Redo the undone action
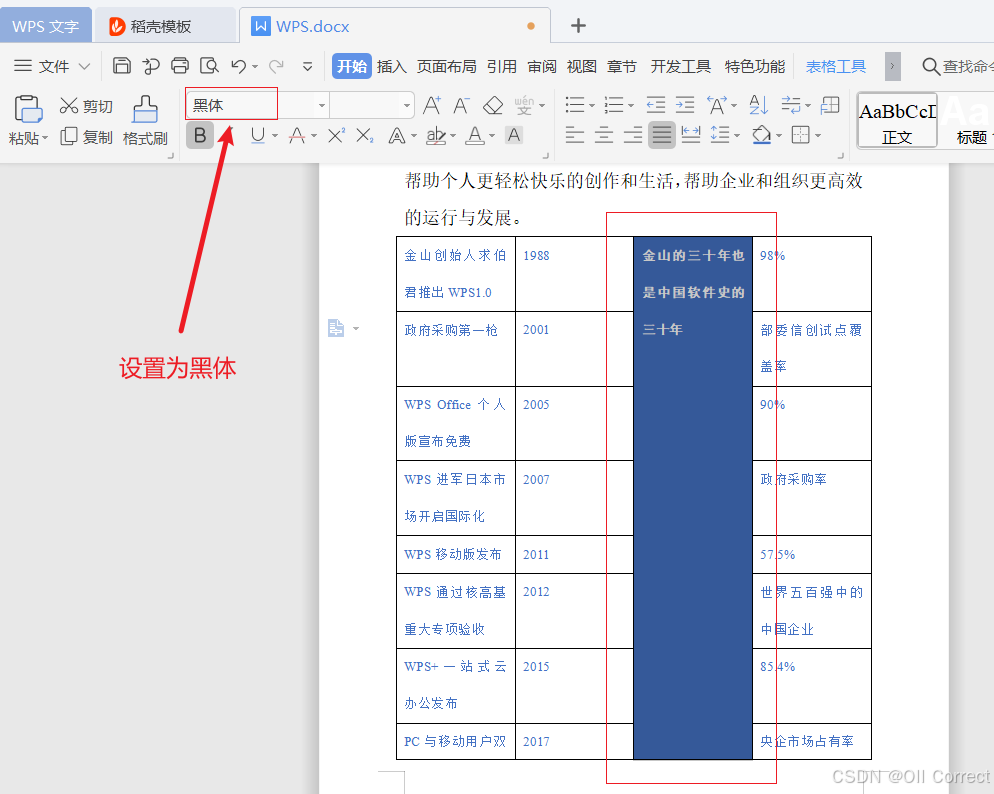Image resolution: width=994 pixels, height=794 pixels. pos(276,66)
